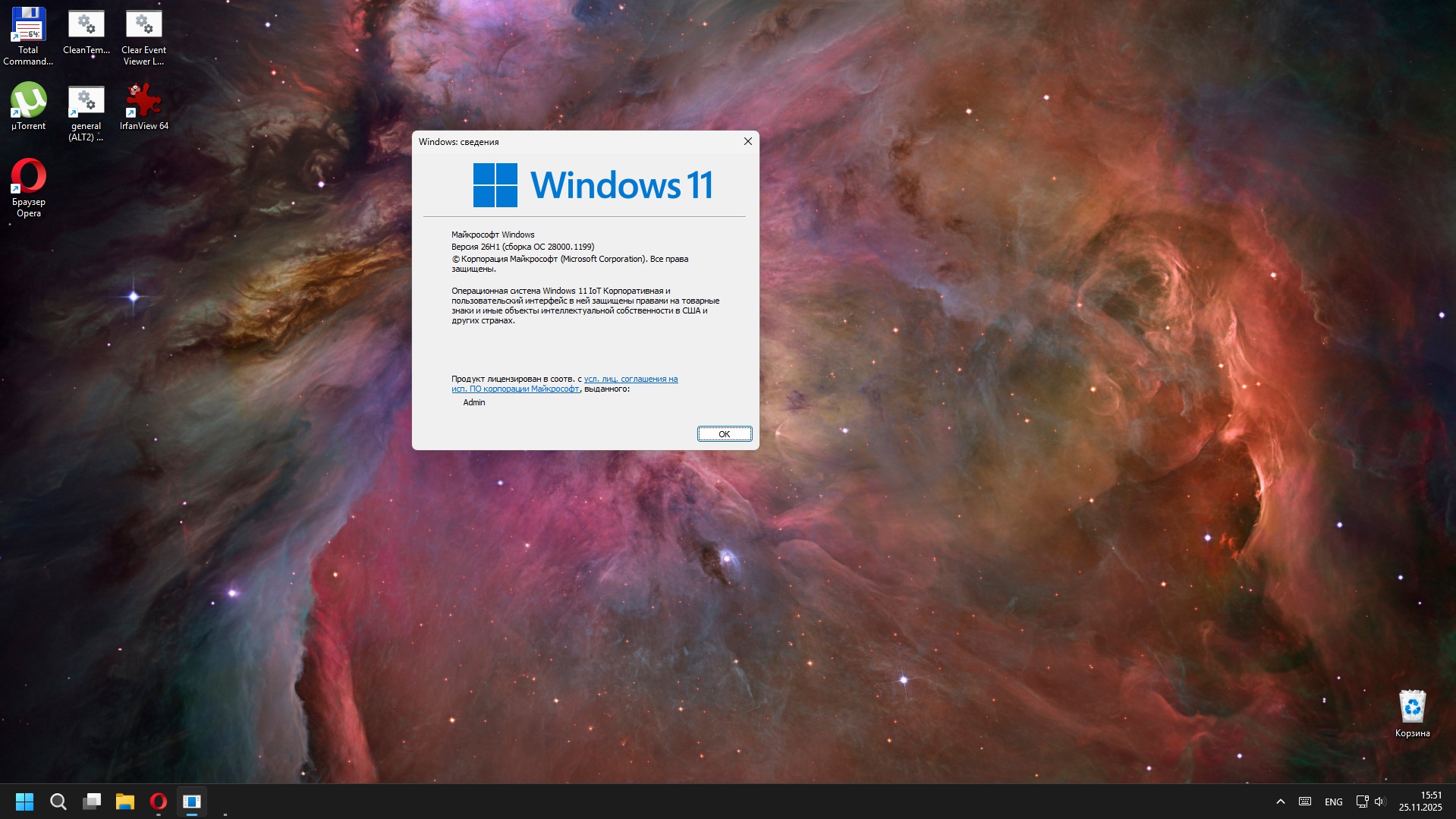Open the усл. лиц. соглашения license link
This screenshot has width=1456, height=819.
(564, 384)
